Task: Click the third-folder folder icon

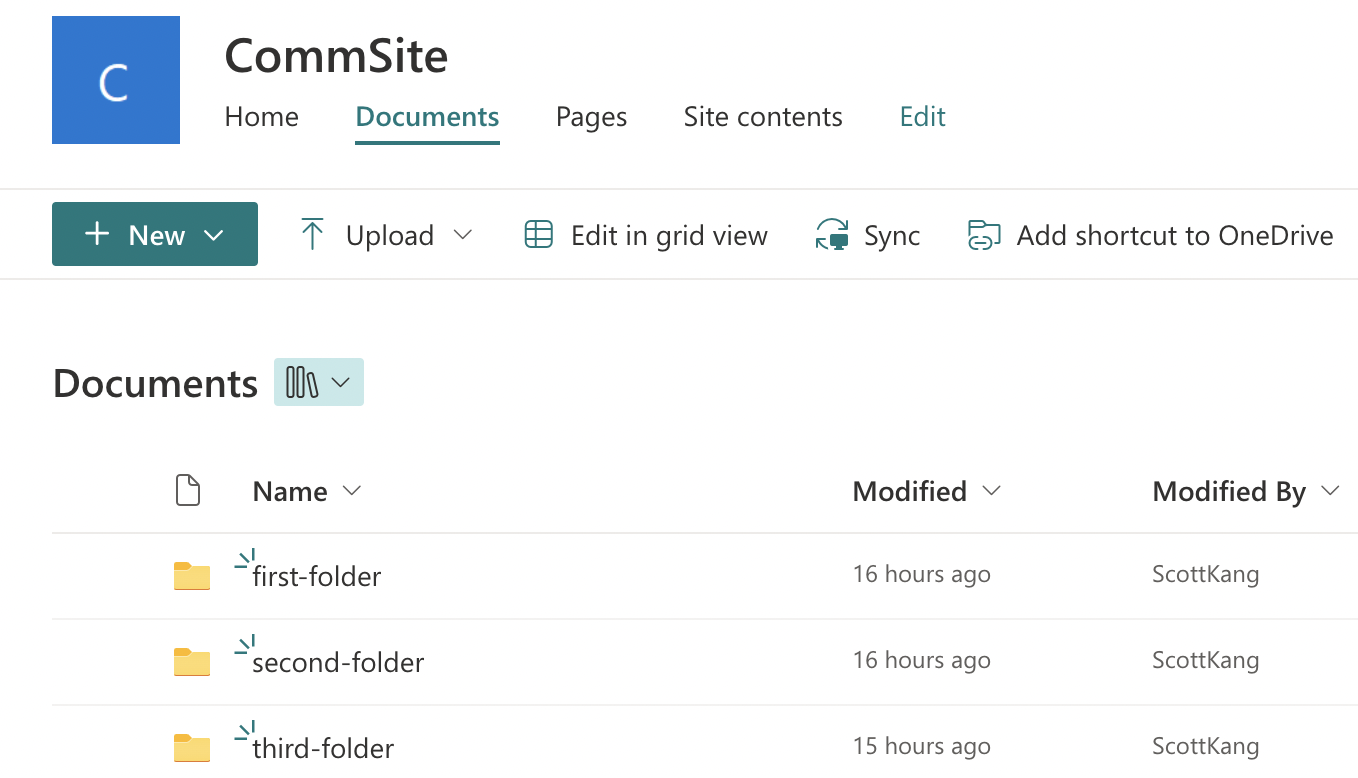Action: click(192, 748)
